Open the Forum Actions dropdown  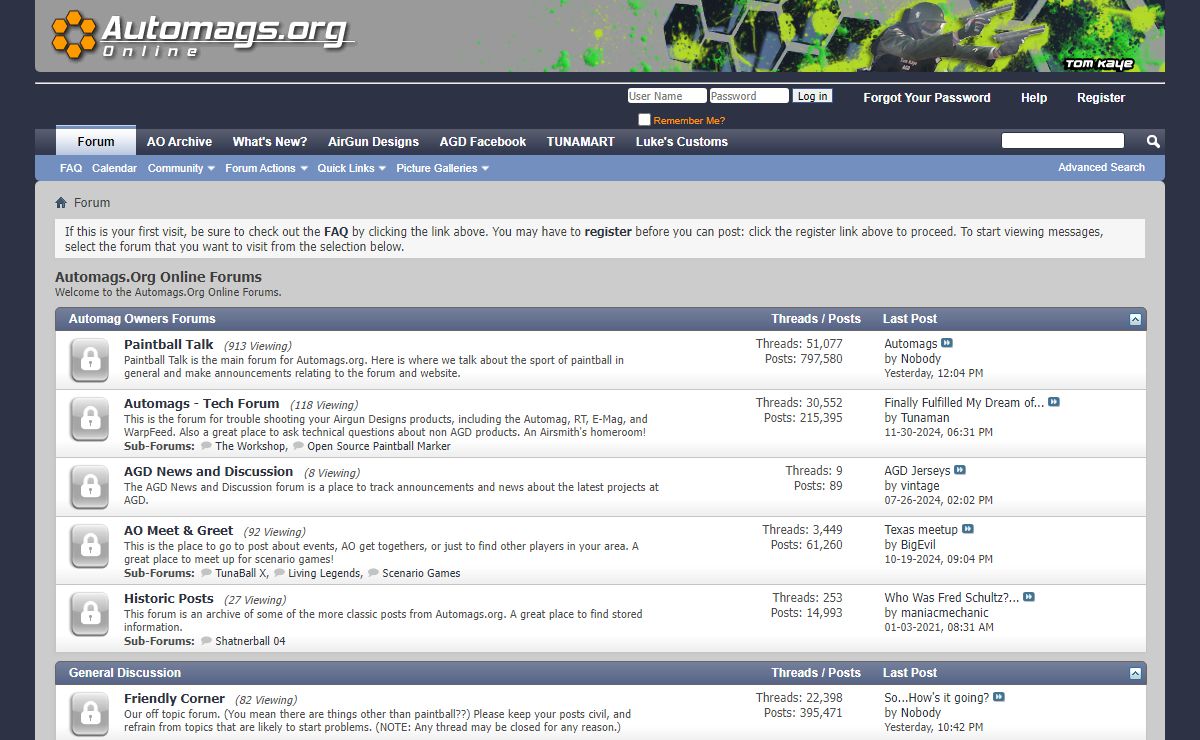(x=266, y=168)
